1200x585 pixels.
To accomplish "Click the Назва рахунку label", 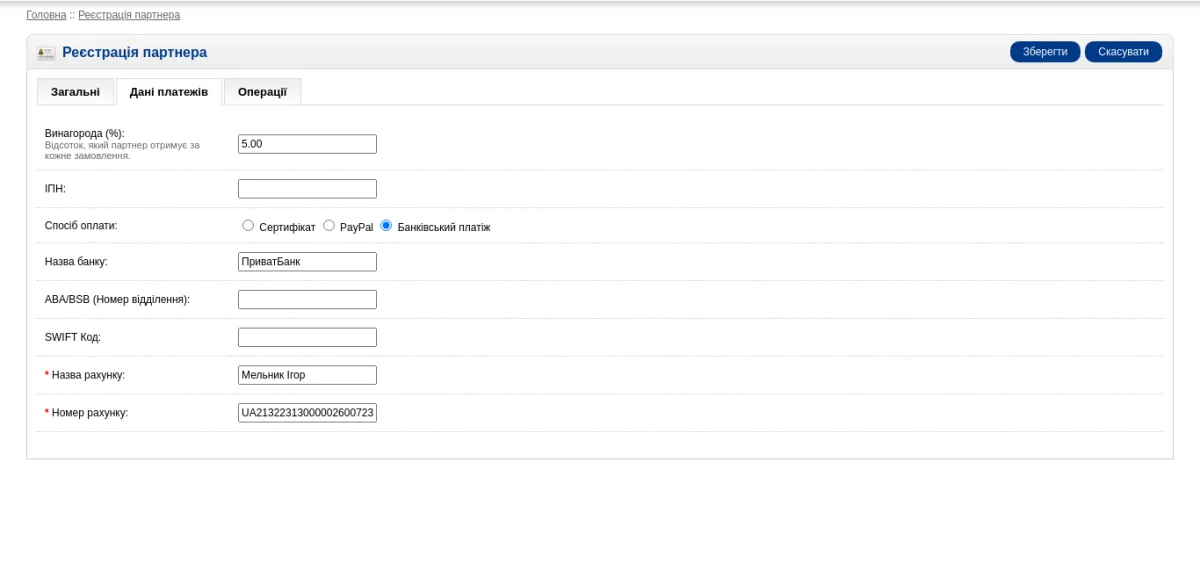I will pos(88,375).
